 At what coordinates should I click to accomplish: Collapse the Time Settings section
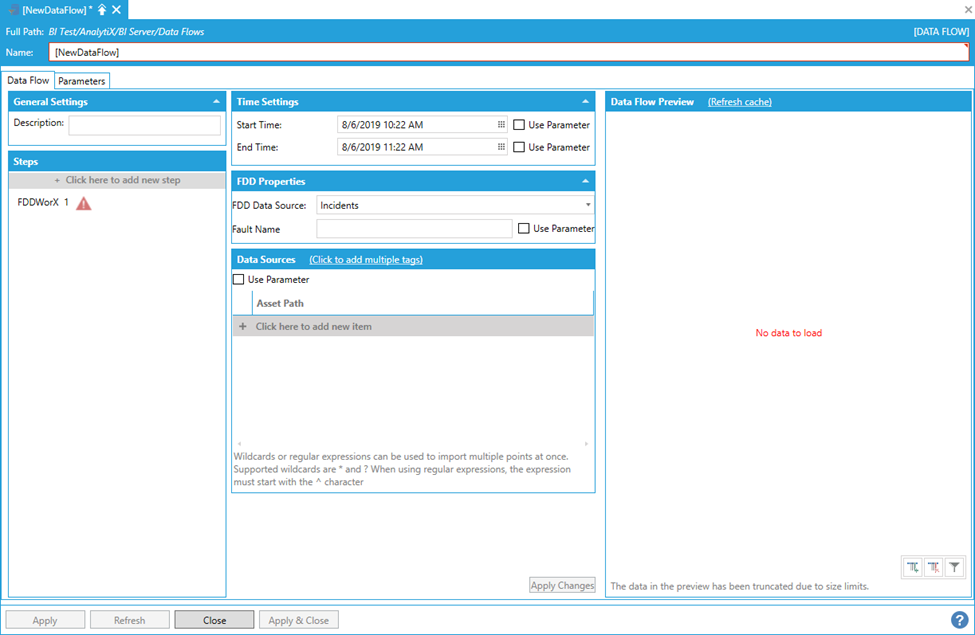point(585,102)
